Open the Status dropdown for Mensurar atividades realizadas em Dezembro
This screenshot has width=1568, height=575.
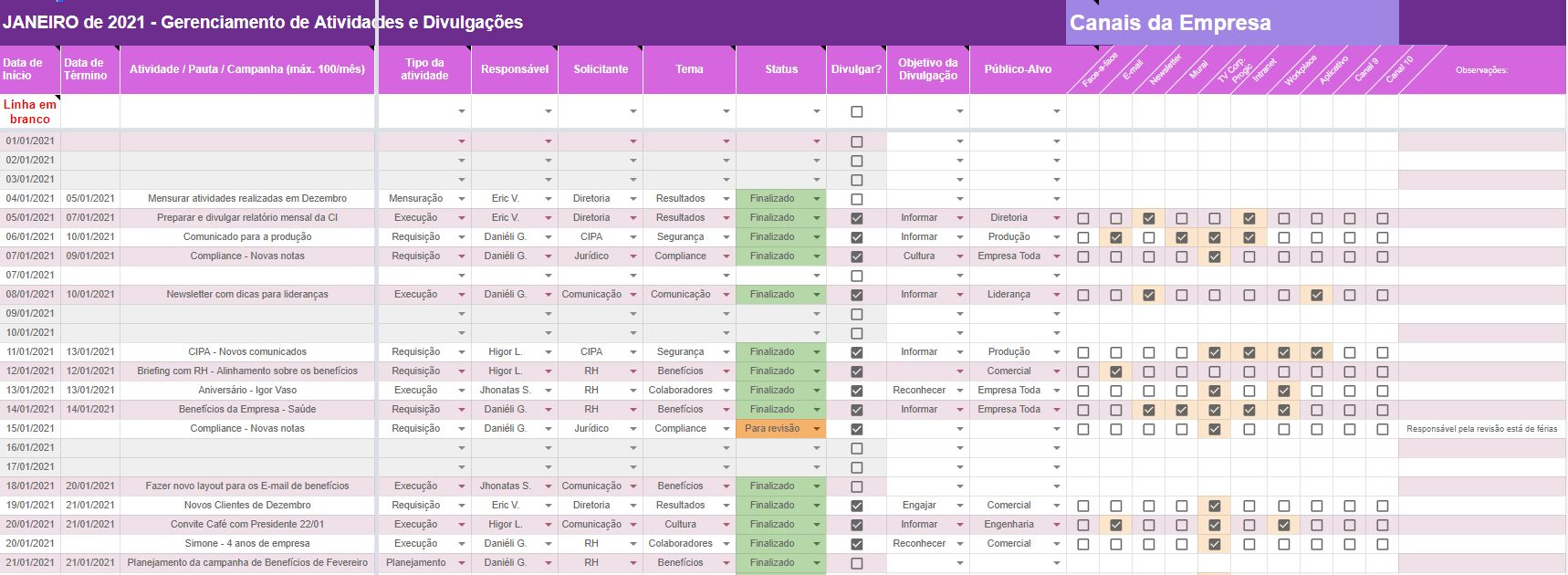pos(817,199)
